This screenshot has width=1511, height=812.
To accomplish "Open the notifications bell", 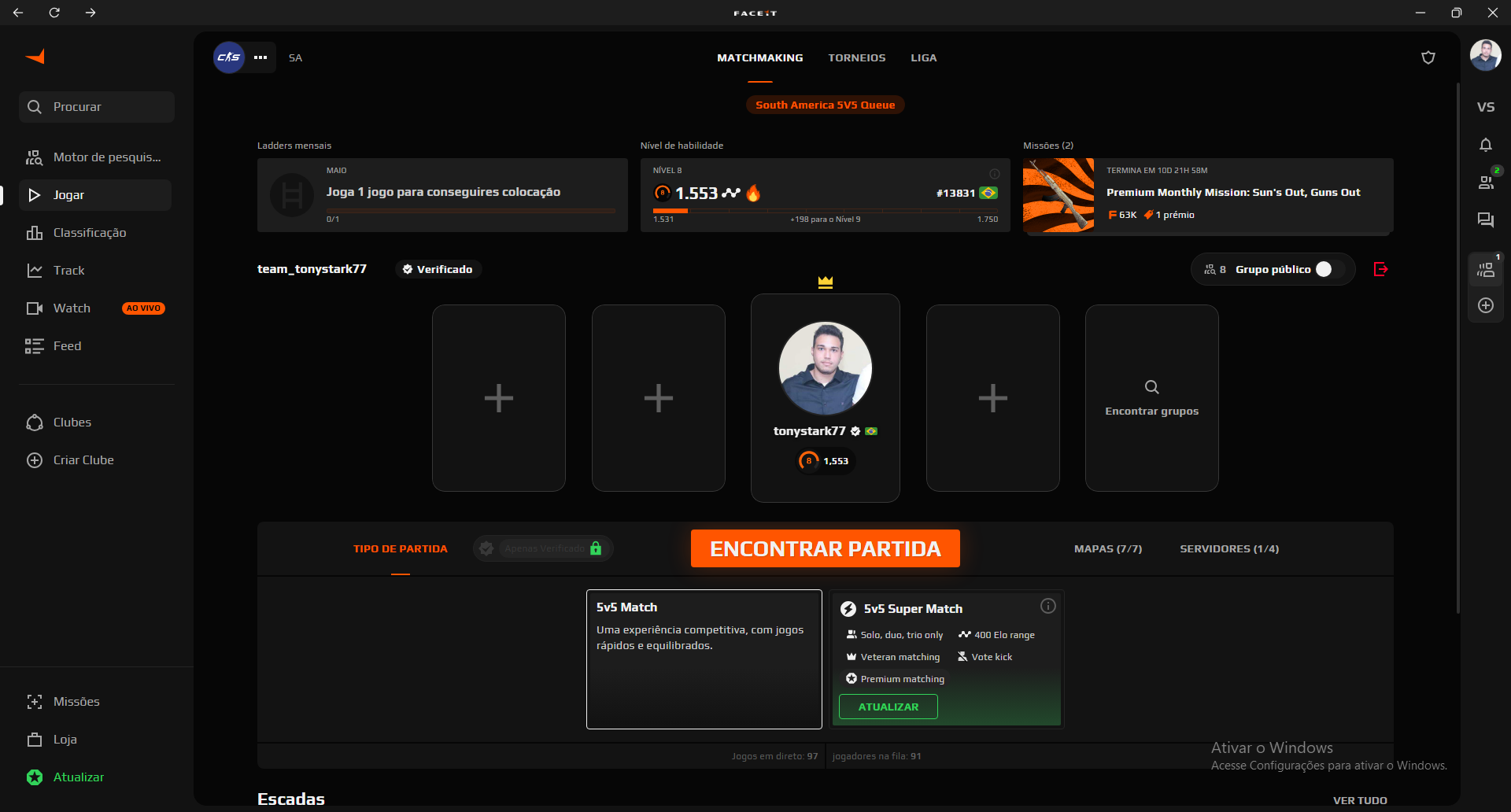I will tap(1486, 145).
